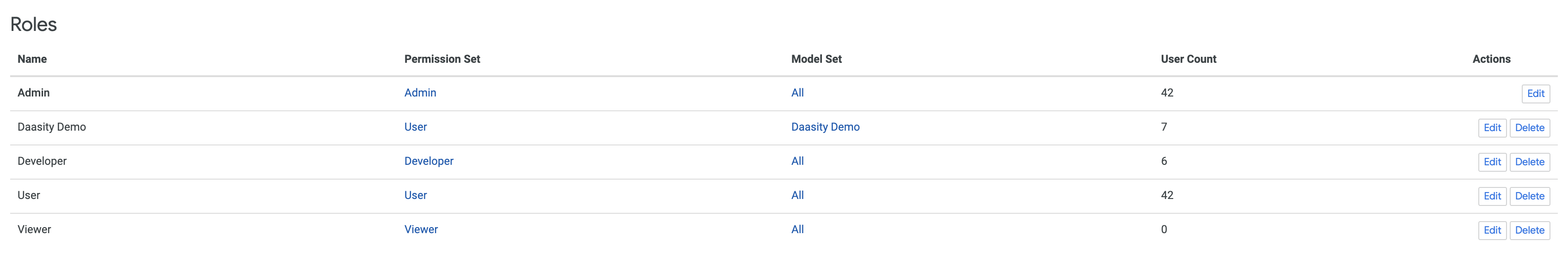
Task: Click the Permission Set column header
Action: (x=442, y=59)
